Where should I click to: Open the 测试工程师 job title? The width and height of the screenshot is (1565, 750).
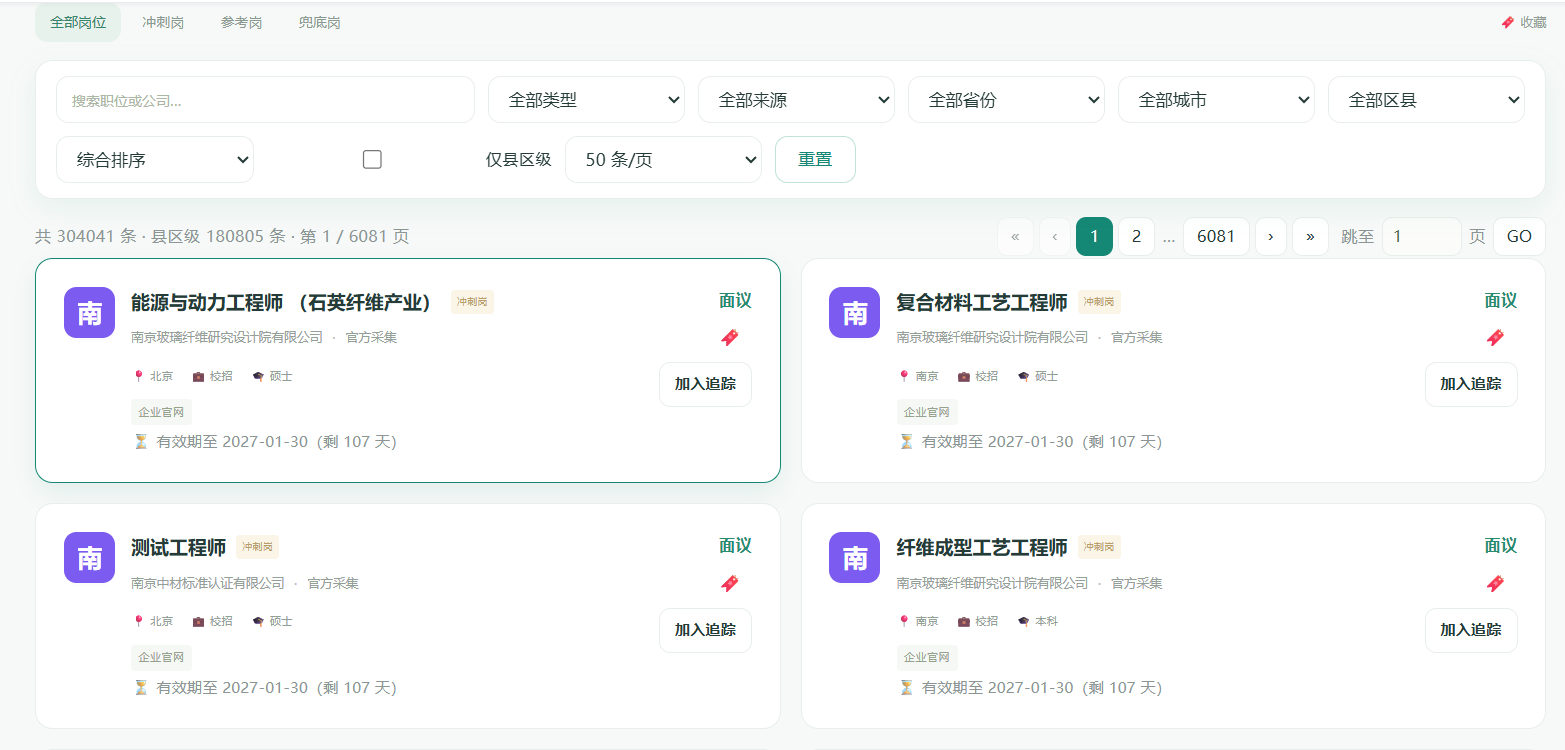[x=179, y=547]
